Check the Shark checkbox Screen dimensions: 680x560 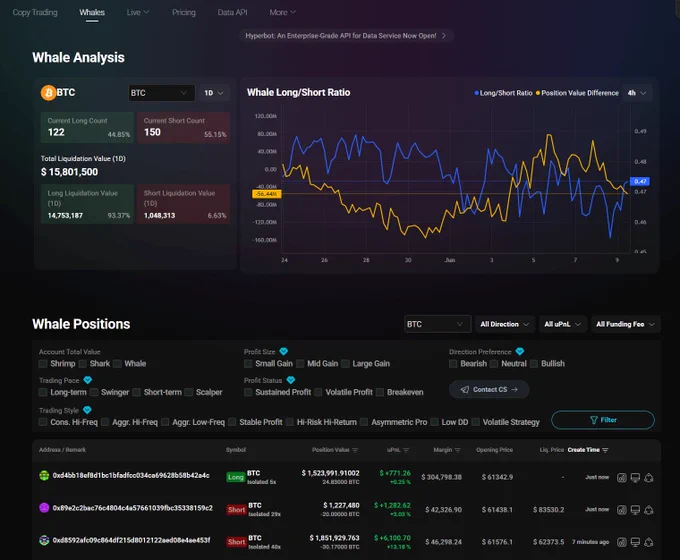tap(83, 364)
